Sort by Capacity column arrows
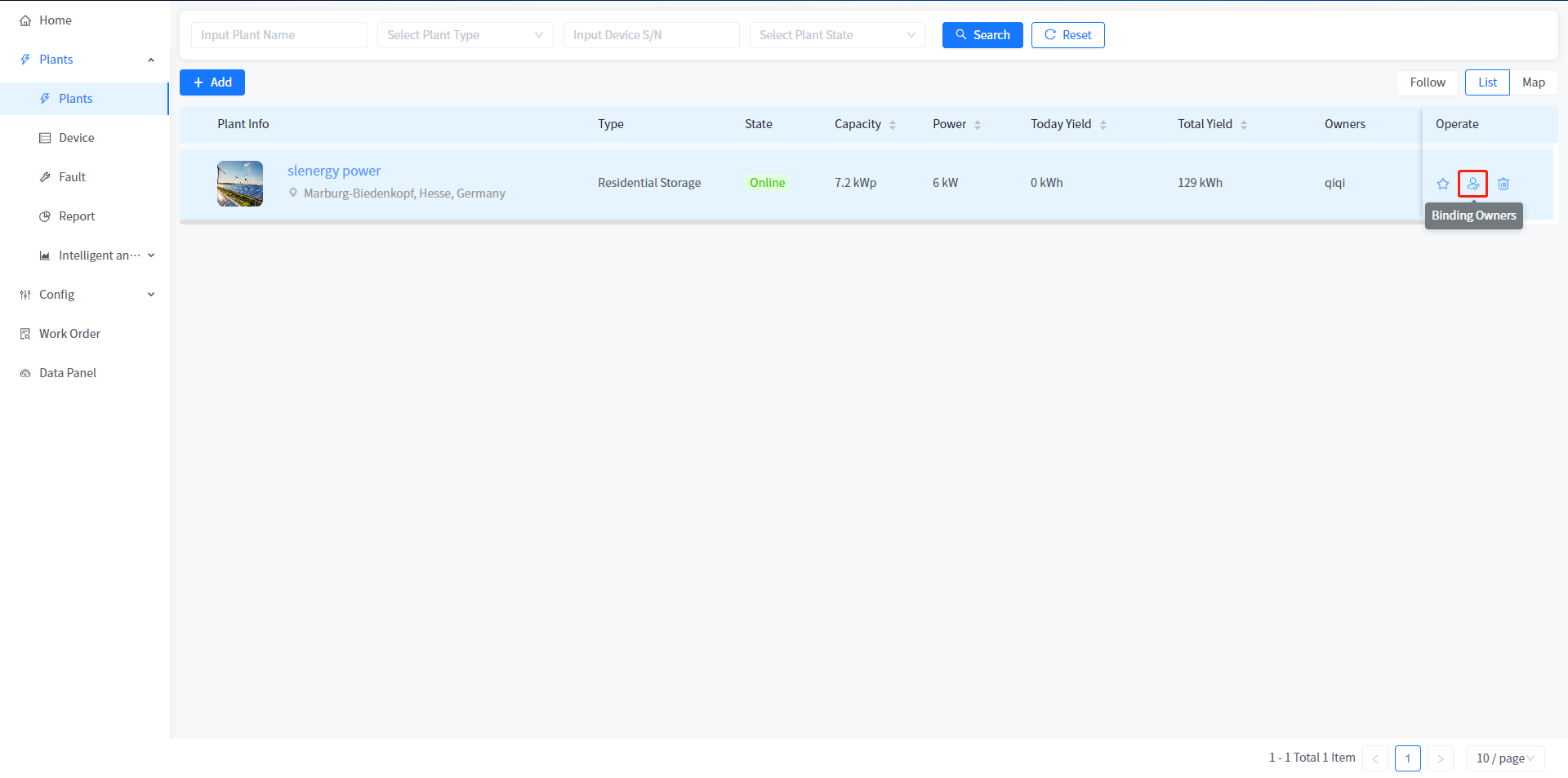 click(893, 125)
